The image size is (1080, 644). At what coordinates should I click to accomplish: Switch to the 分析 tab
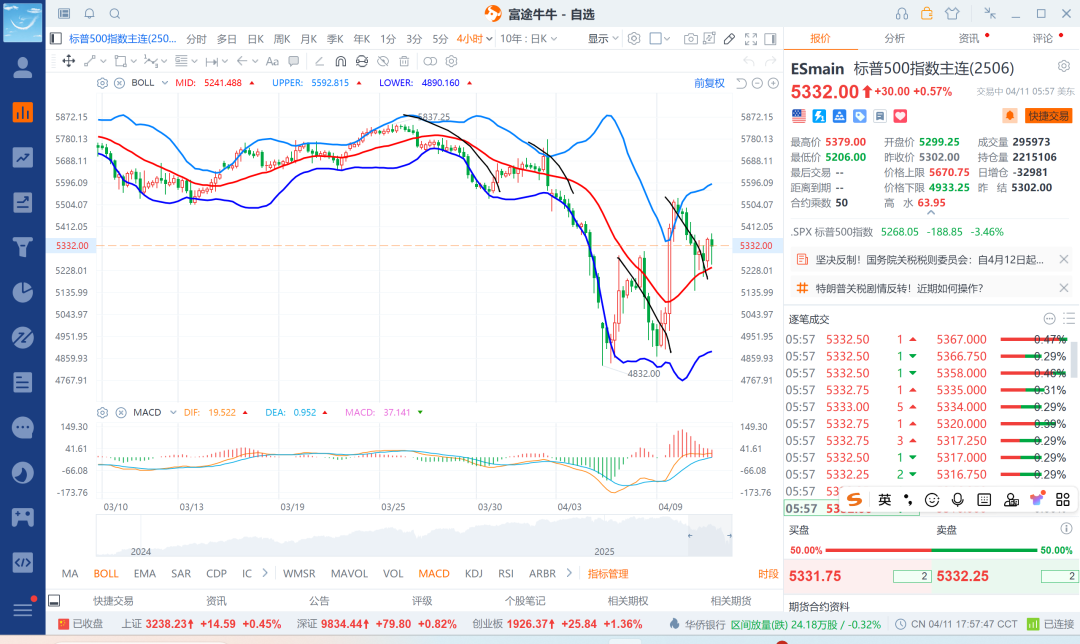pos(895,39)
